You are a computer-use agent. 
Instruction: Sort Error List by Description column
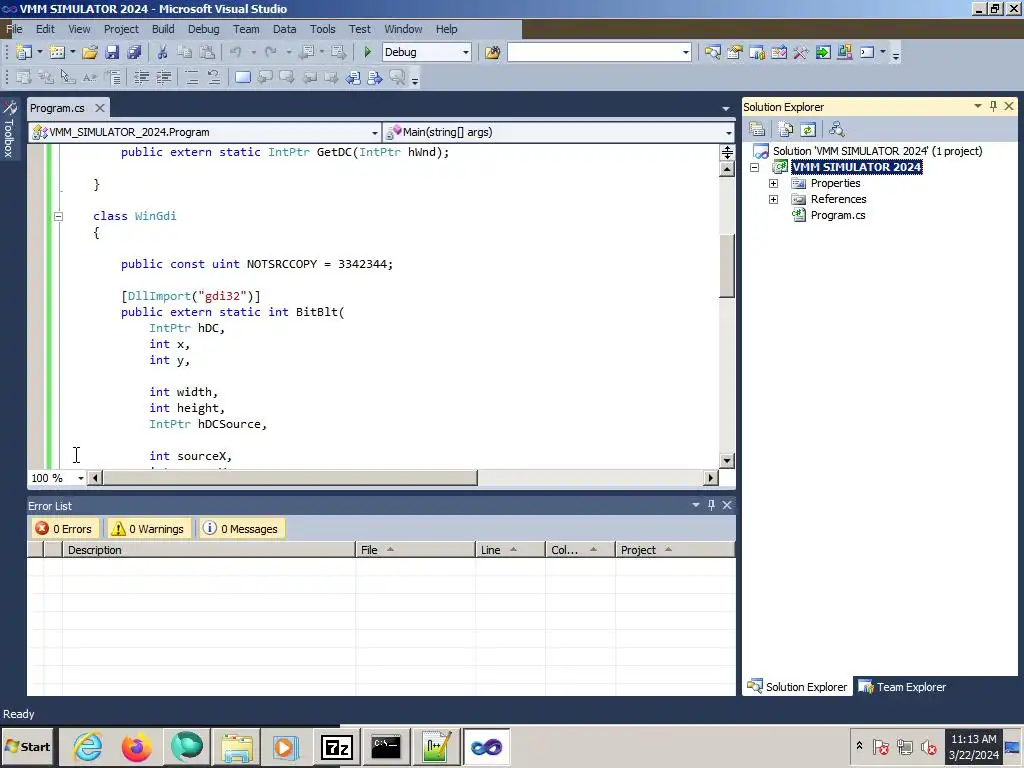pos(209,550)
